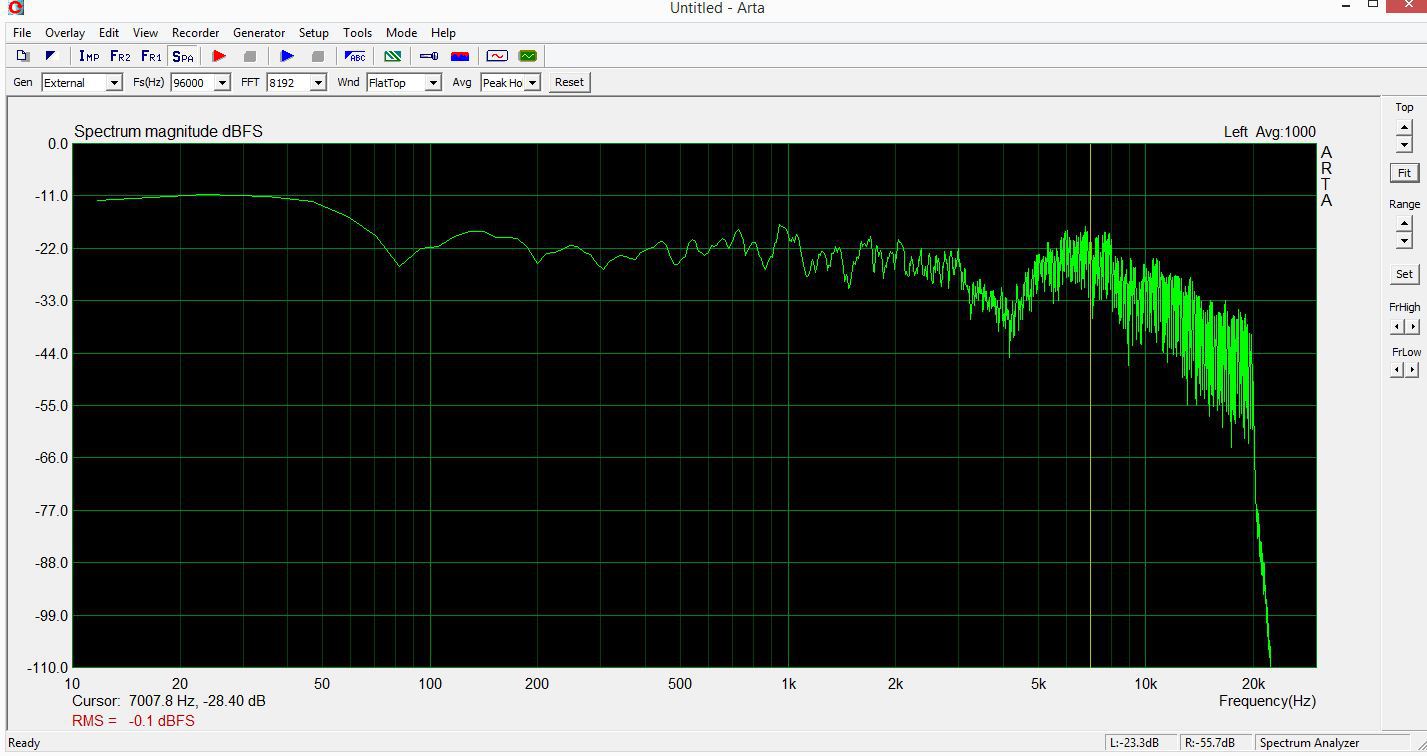Click the green striped overlay icon
This screenshot has height=756, width=1427.
(393, 56)
